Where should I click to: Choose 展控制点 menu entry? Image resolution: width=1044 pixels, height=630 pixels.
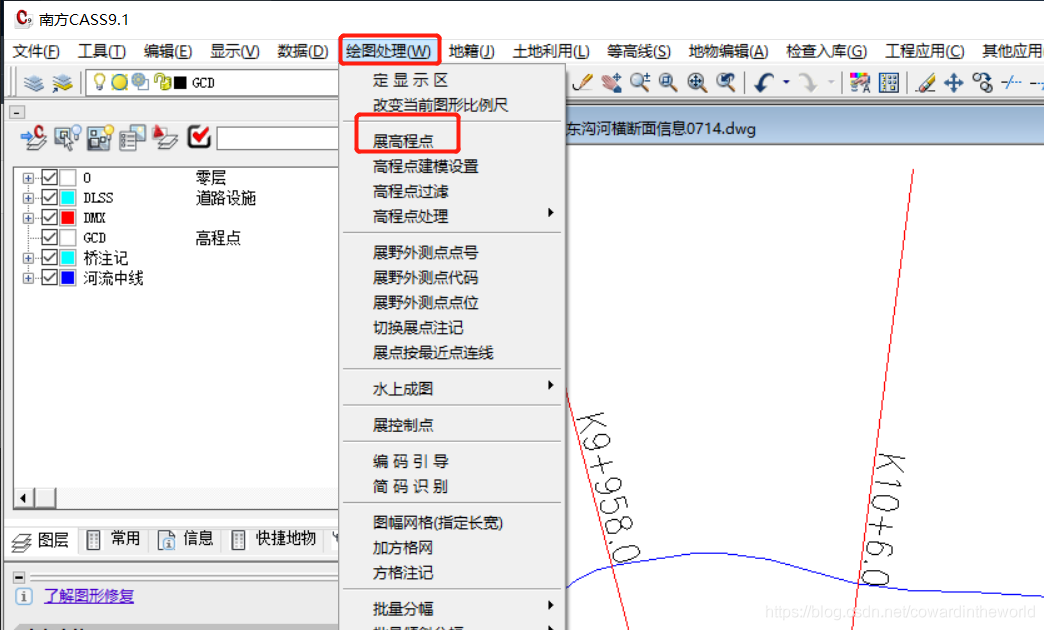[x=403, y=425]
